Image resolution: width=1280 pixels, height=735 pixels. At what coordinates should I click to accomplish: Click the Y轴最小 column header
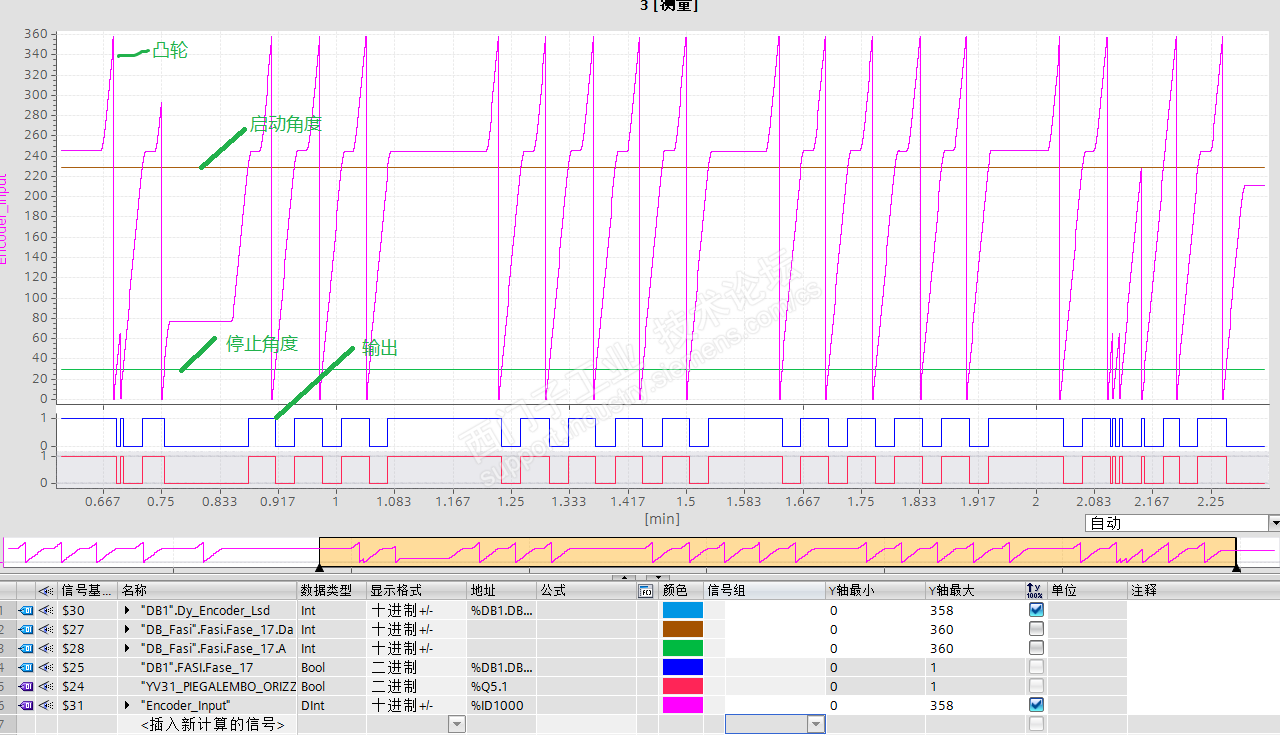(x=876, y=591)
